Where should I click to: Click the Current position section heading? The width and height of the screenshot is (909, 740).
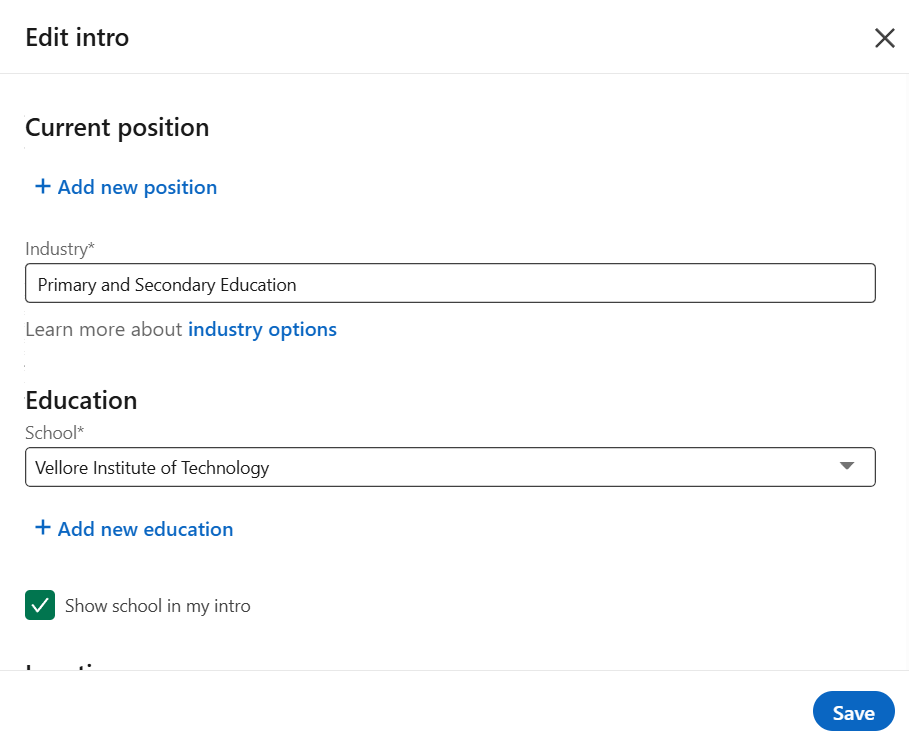[x=117, y=128]
